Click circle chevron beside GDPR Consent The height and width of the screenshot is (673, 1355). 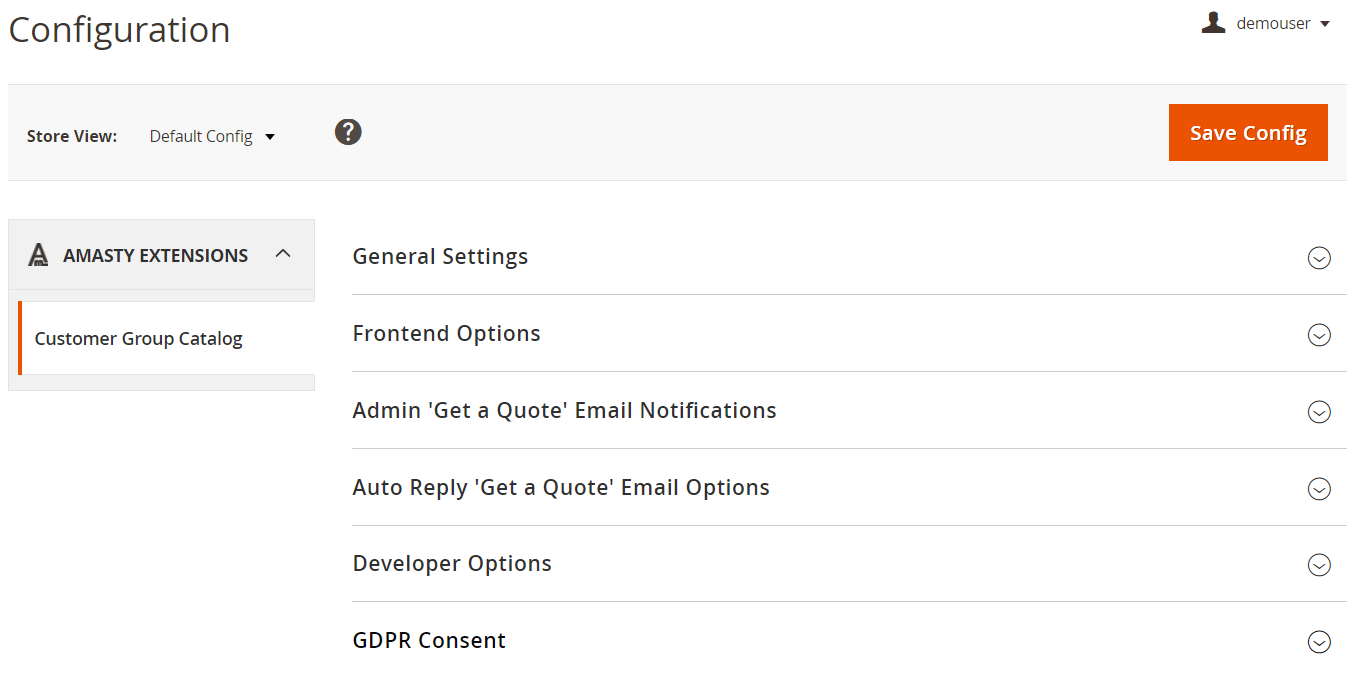coord(1319,642)
